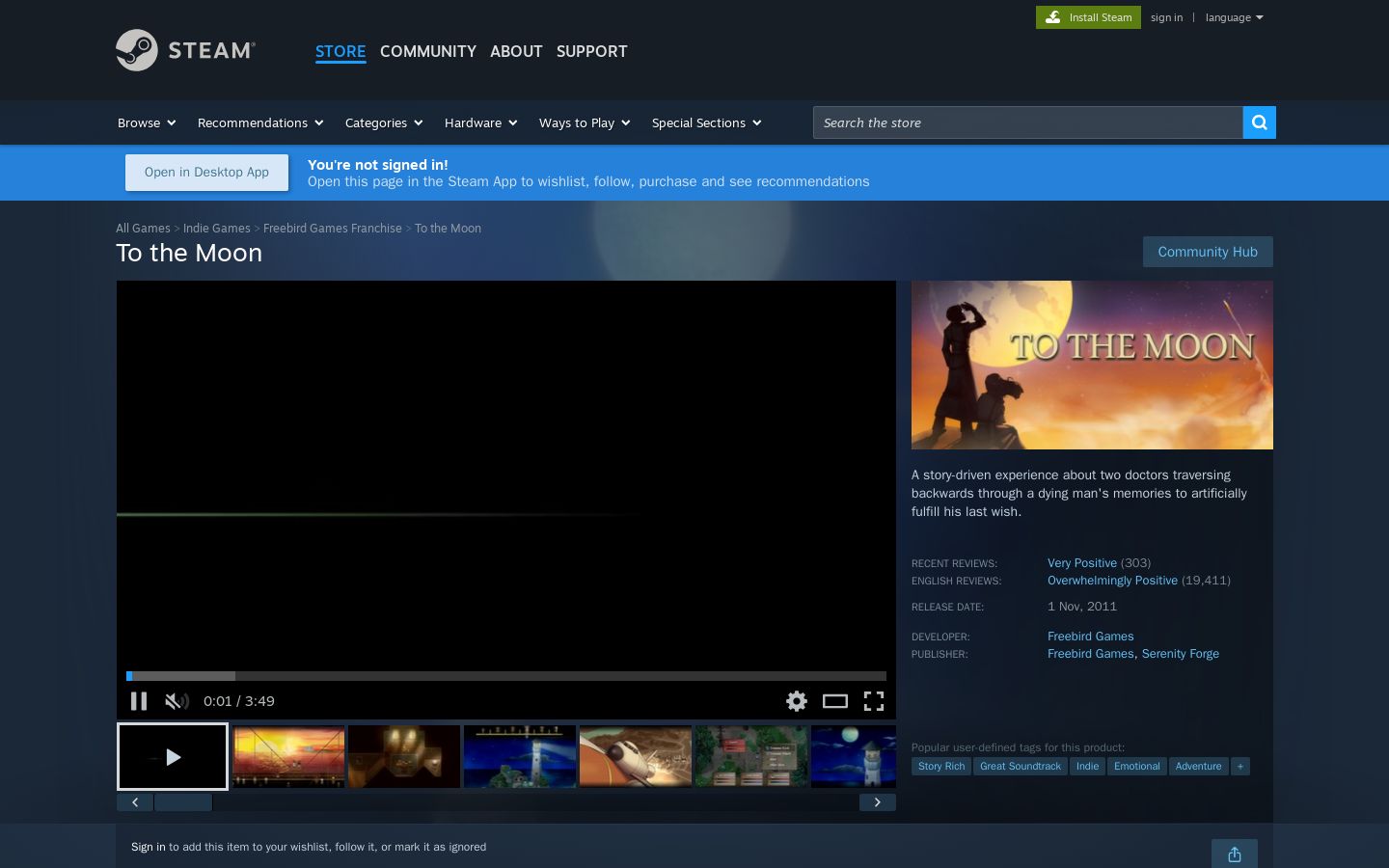
Task: Open the language dropdown
Action: [x=1234, y=17]
